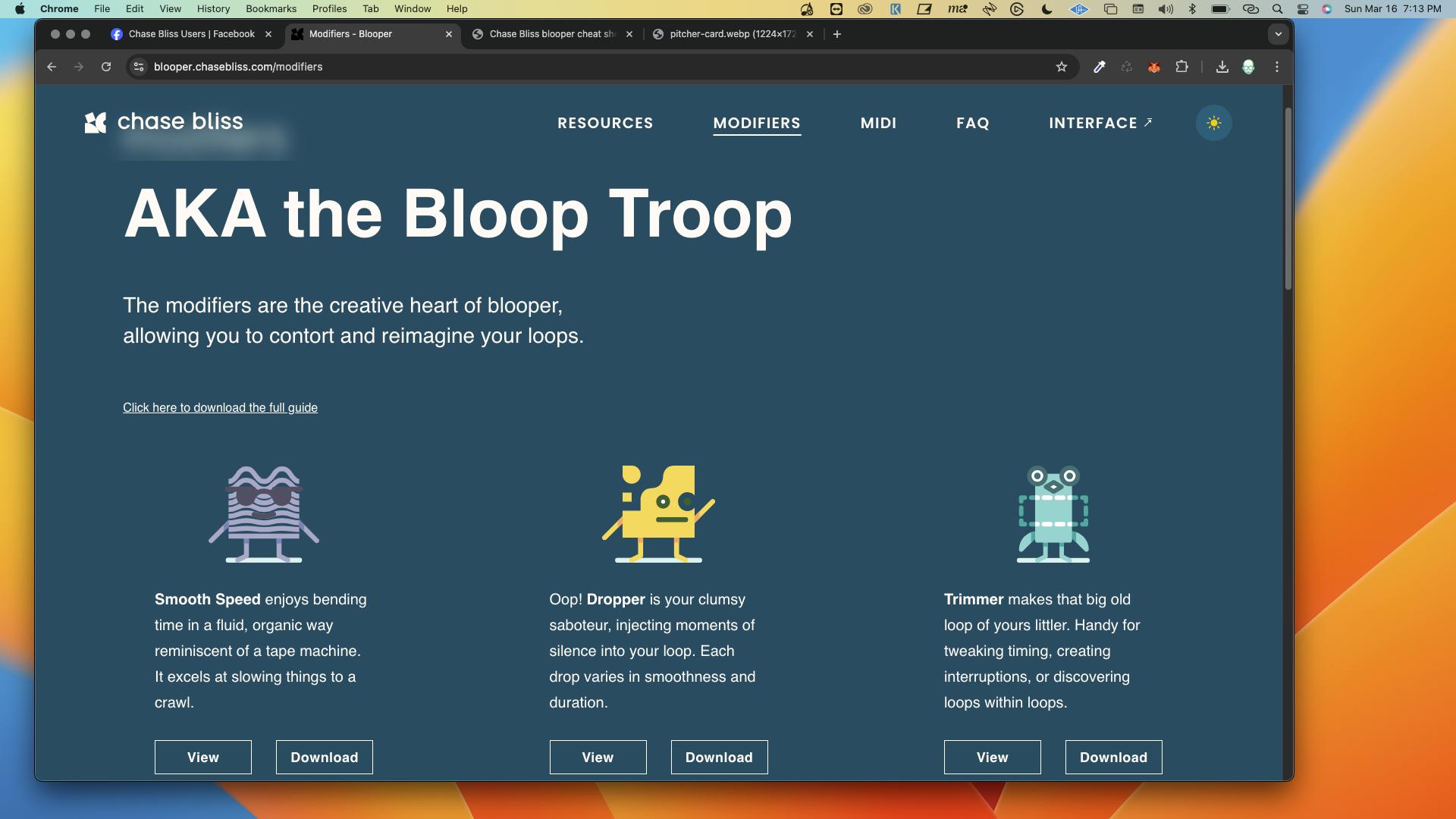1456x819 pixels.
Task: Download the Dropper modifier
Action: [719, 757]
